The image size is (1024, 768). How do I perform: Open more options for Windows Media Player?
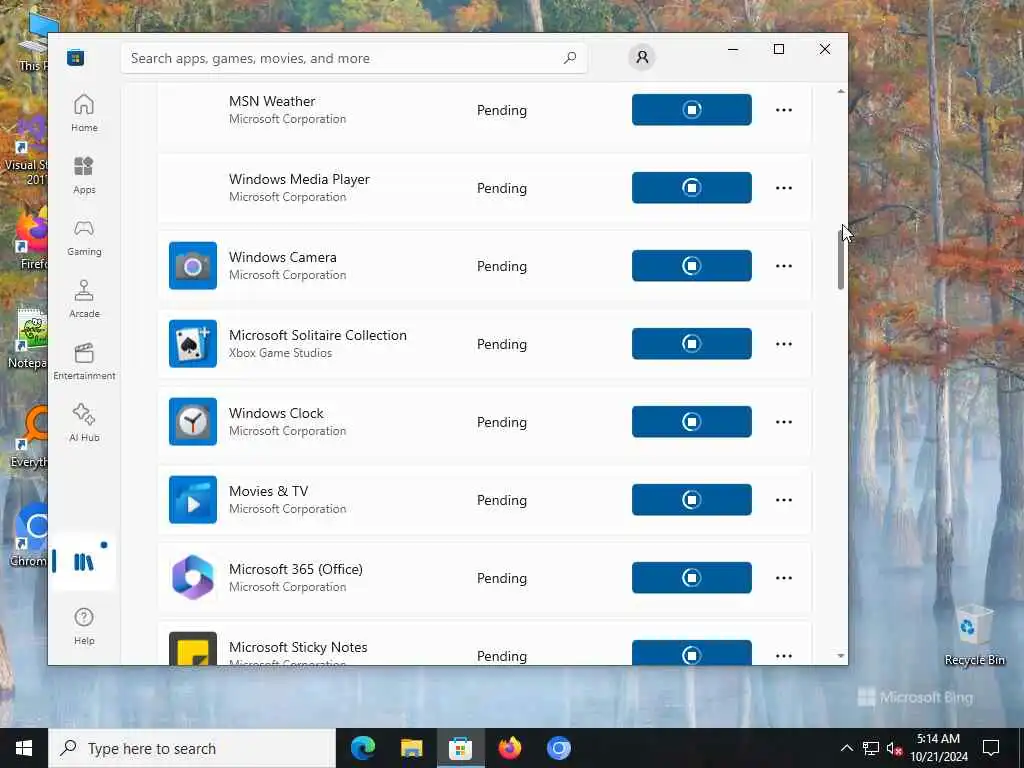(784, 188)
